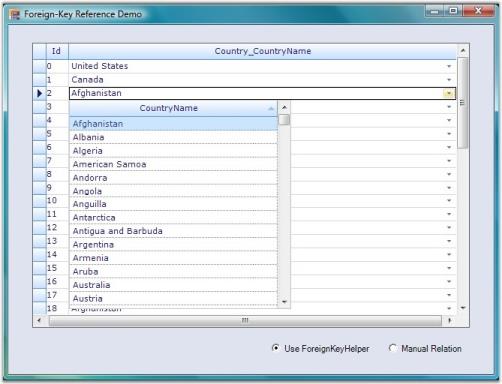Choose Albania in the dropdown list
The image size is (502, 384).
(173, 137)
